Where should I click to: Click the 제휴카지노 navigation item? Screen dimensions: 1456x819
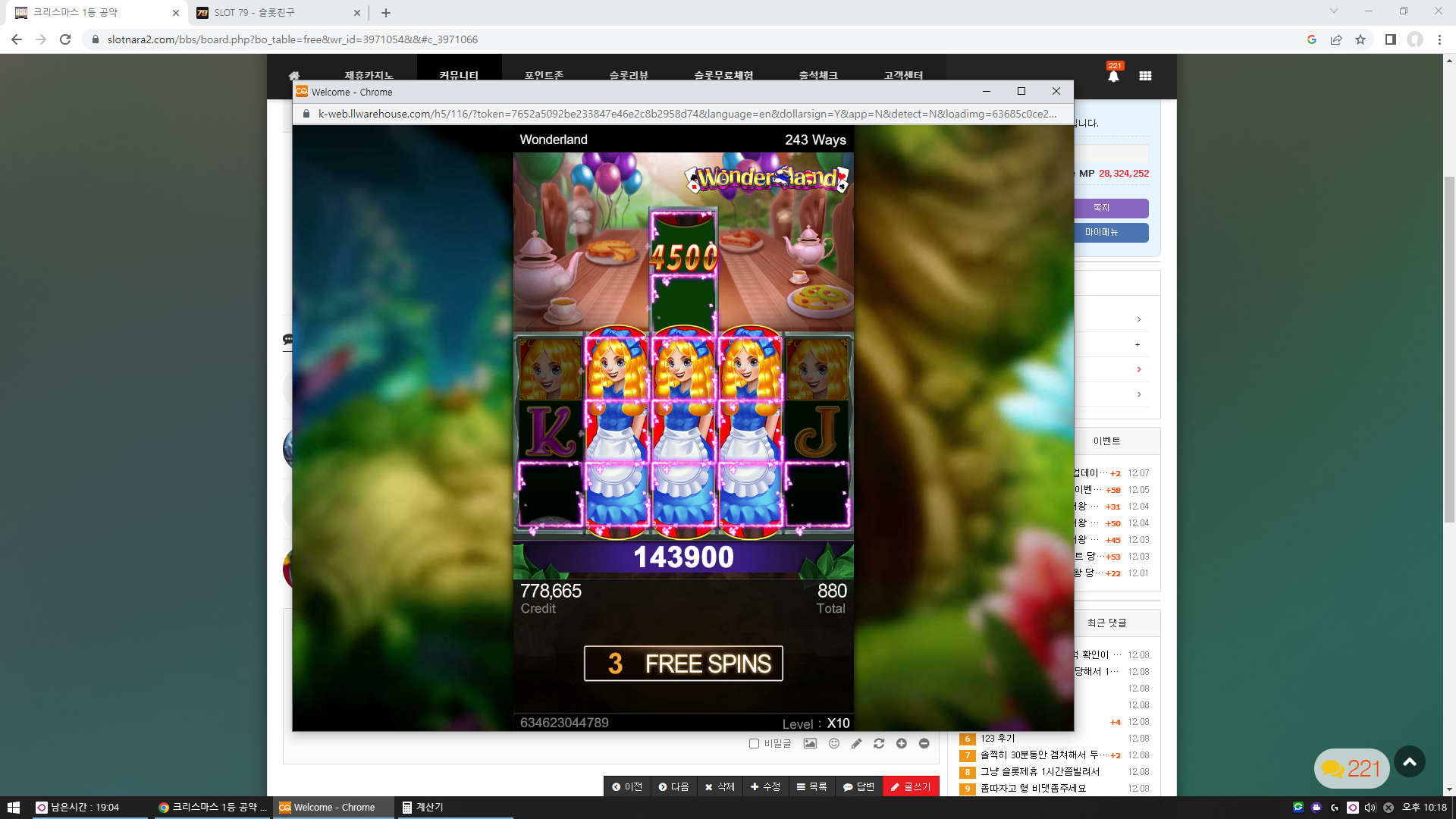click(369, 75)
